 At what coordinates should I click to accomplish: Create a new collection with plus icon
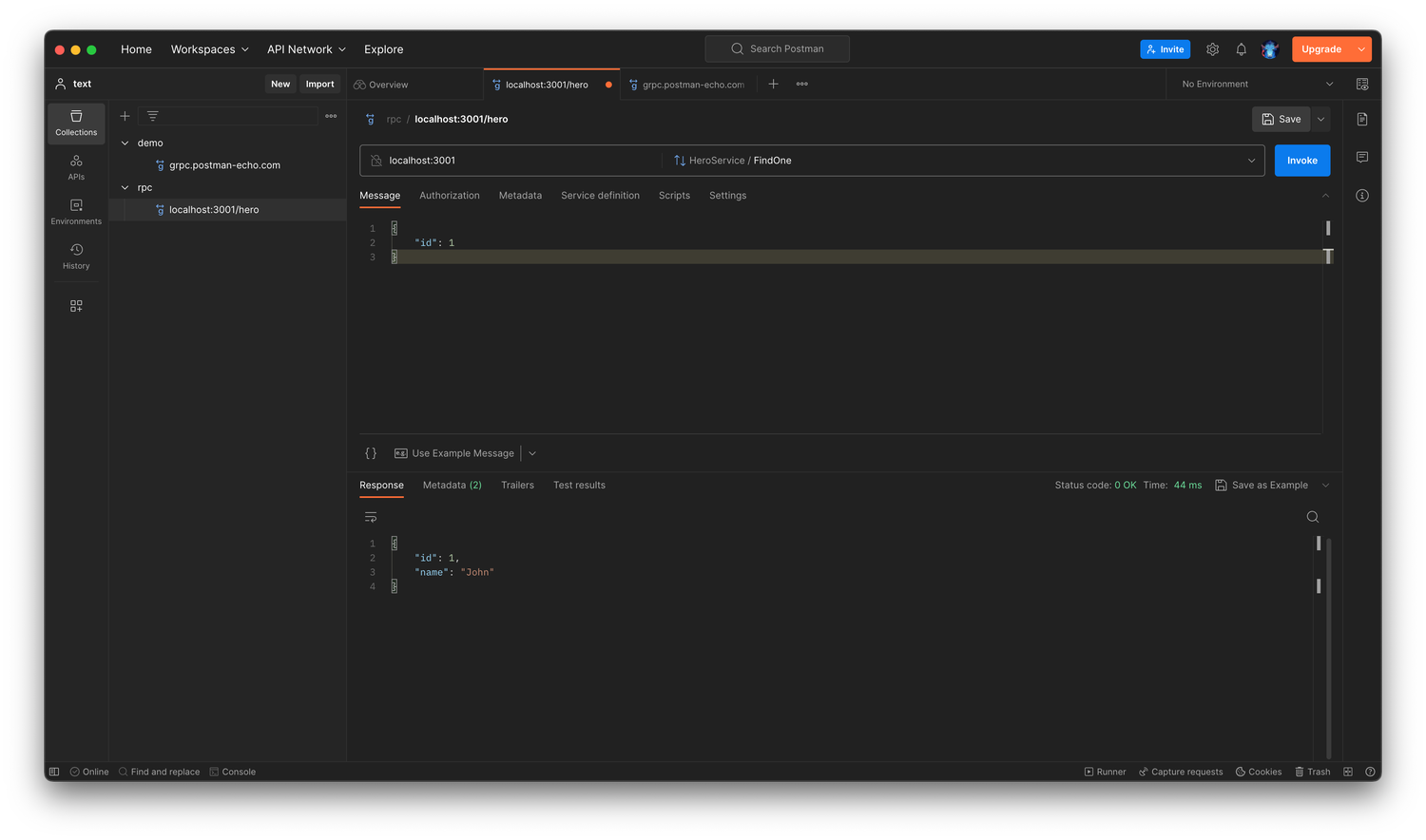pos(125,116)
